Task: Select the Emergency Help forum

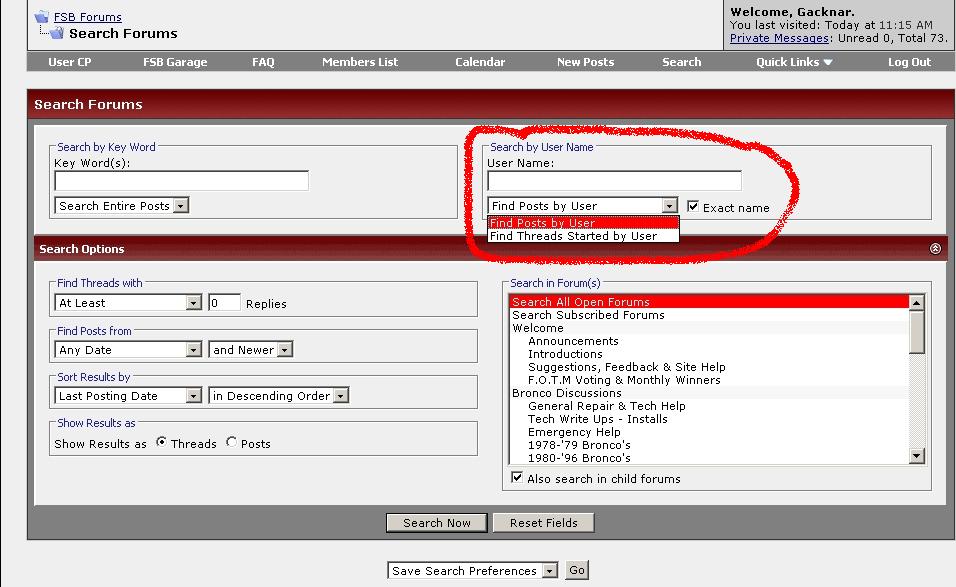Action: (709, 432)
